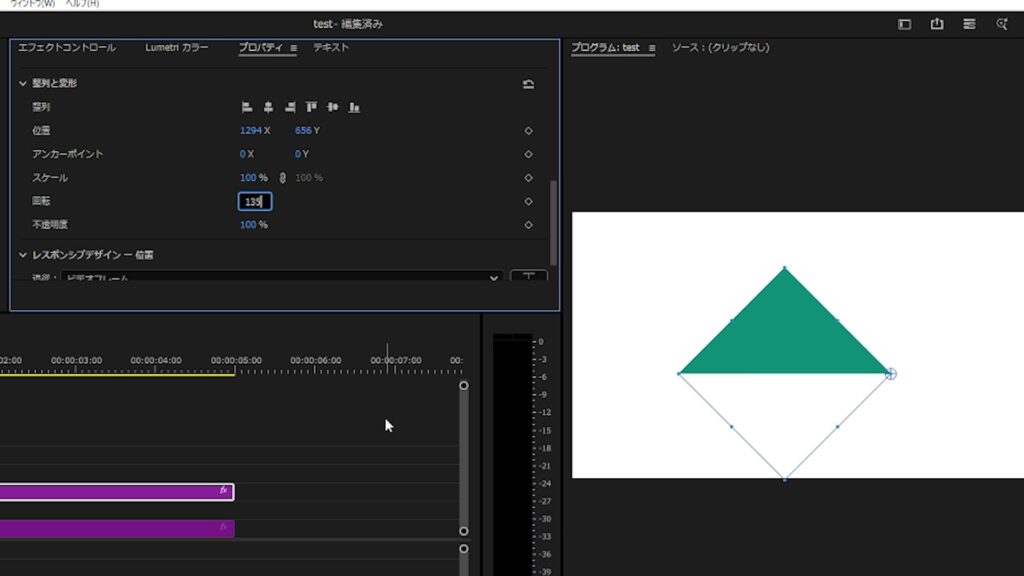Click the export share icon in header
This screenshot has height=576, width=1024.
click(937, 24)
